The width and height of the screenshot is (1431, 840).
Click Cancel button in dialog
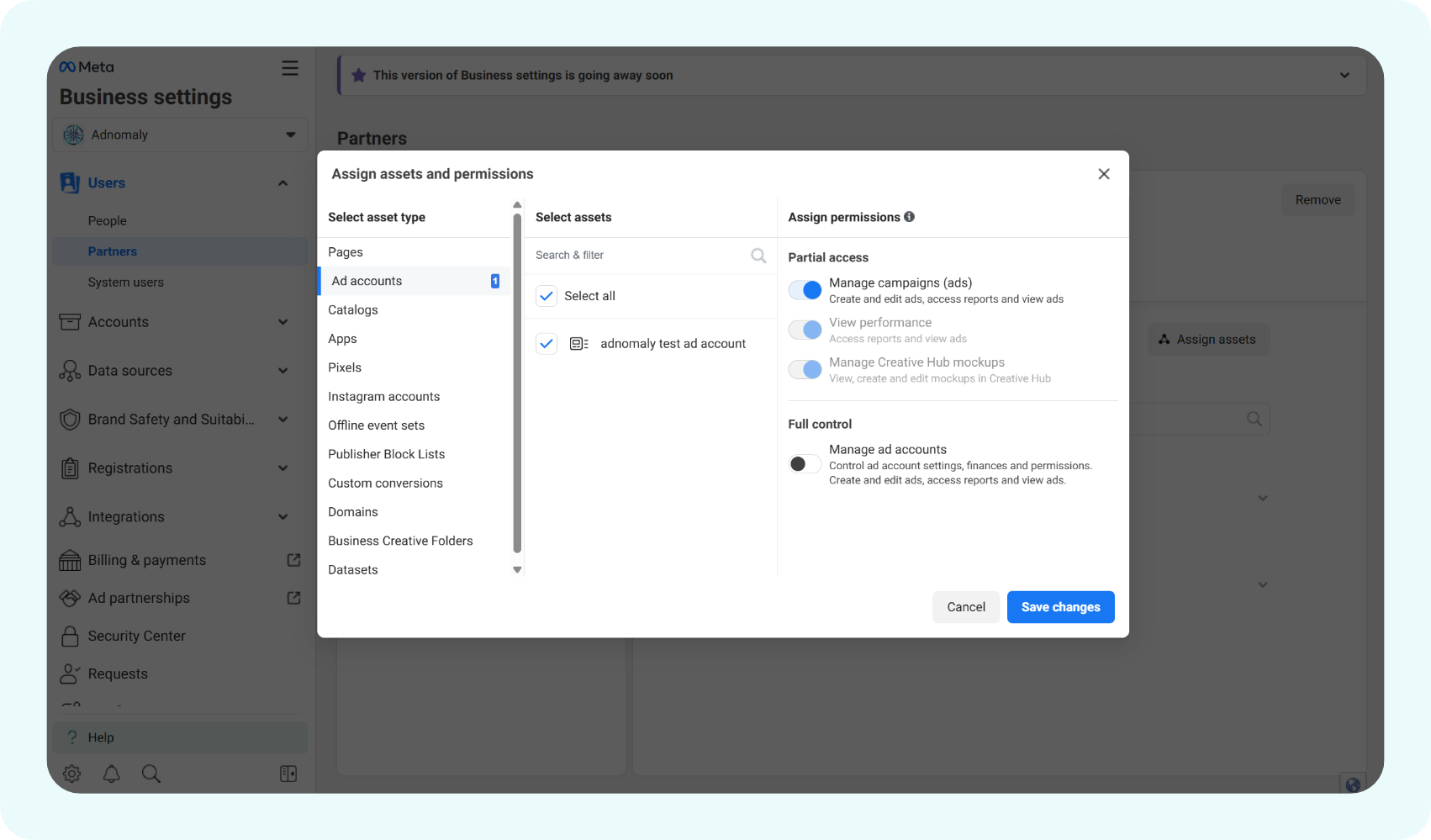[x=966, y=607]
